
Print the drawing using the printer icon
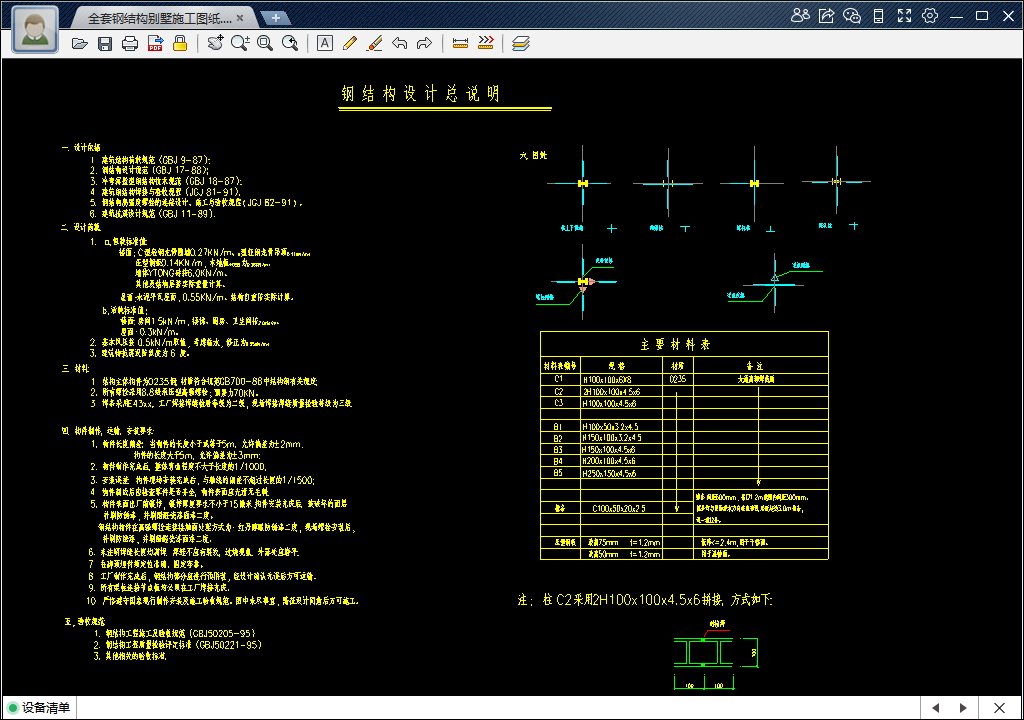(x=130, y=43)
